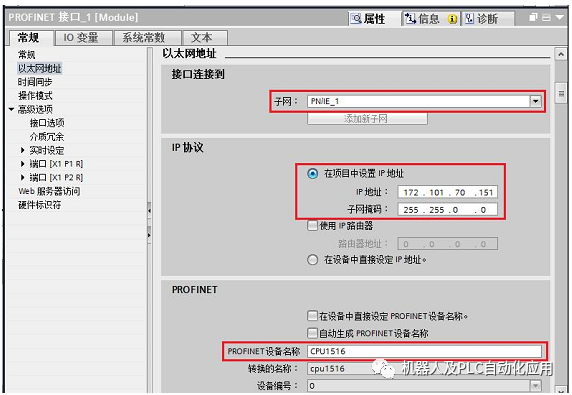Select 在设备中直接设定 IP 地址 radio button
The height and width of the screenshot is (395, 572).
(x=313, y=260)
